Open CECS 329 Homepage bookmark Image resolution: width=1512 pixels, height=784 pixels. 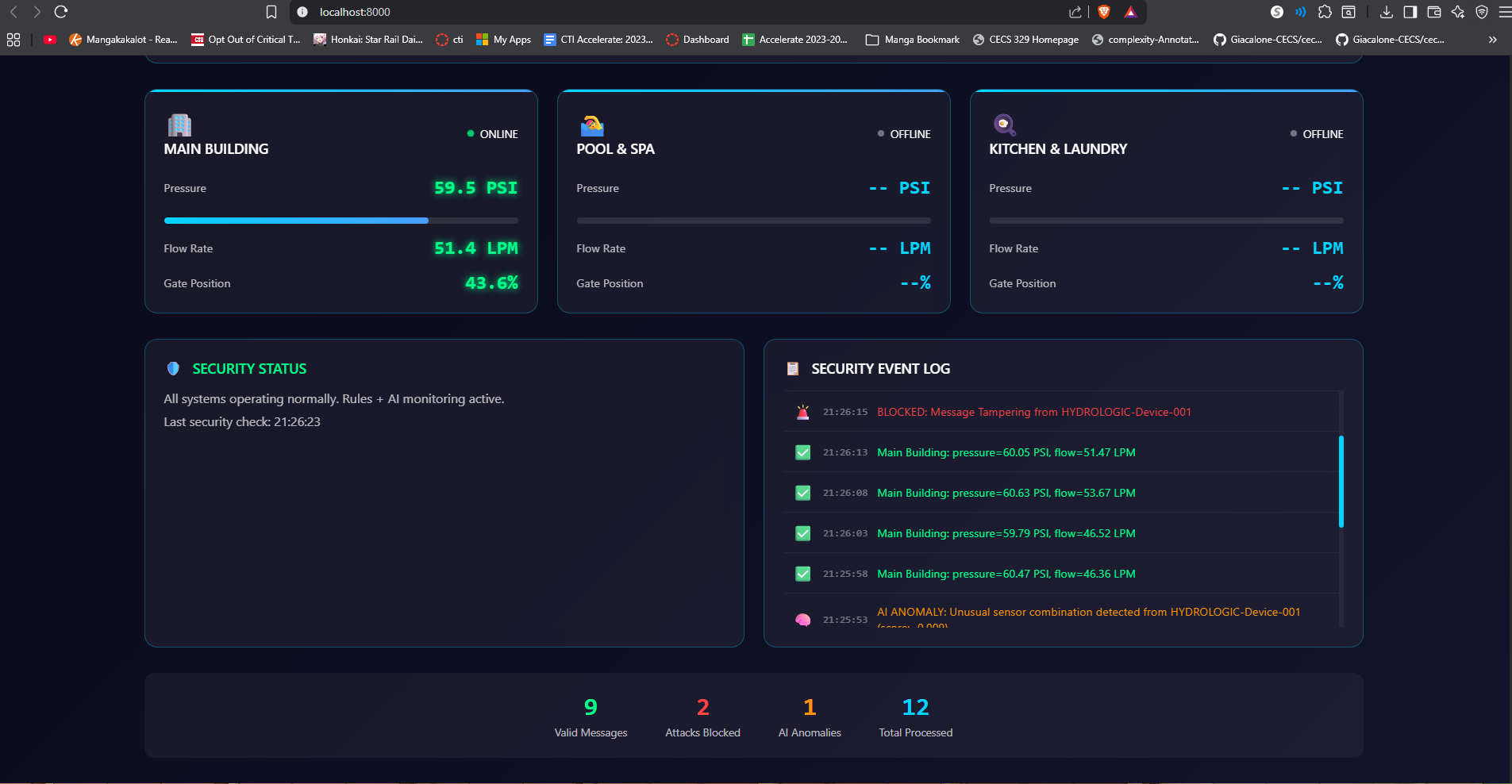pos(1025,40)
